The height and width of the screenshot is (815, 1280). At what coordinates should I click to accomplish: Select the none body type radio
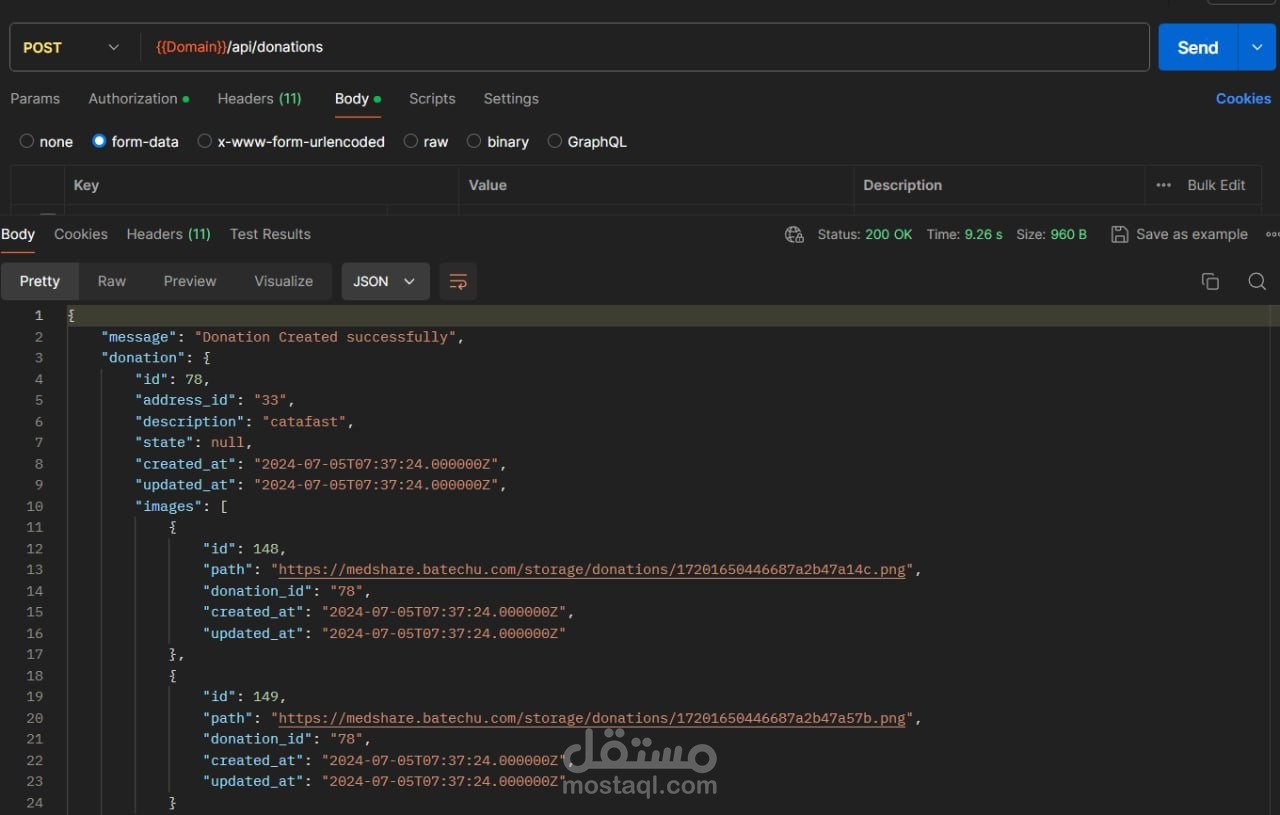(x=27, y=142)
